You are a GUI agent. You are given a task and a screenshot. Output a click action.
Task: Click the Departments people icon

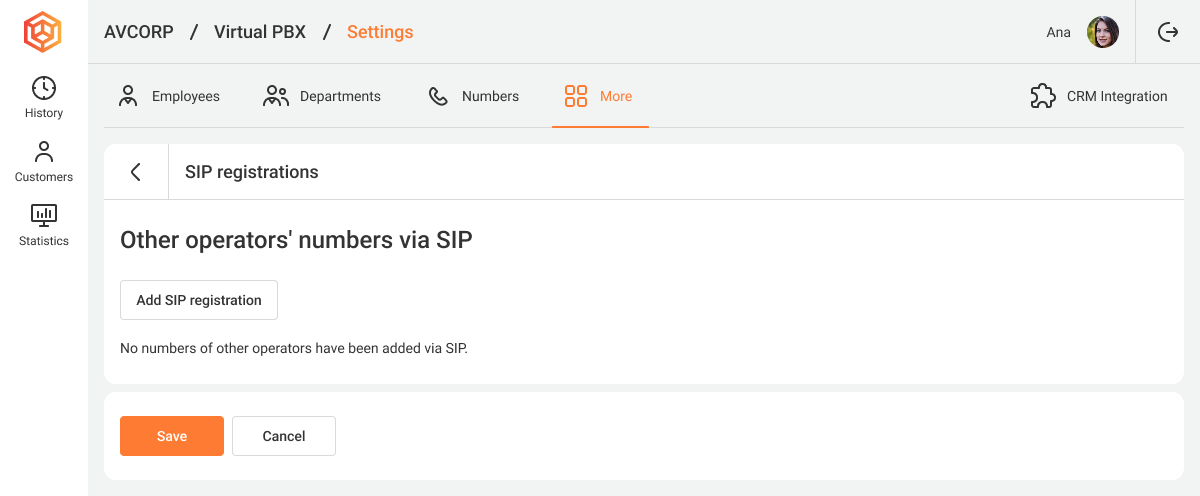(x=276, y=96)
